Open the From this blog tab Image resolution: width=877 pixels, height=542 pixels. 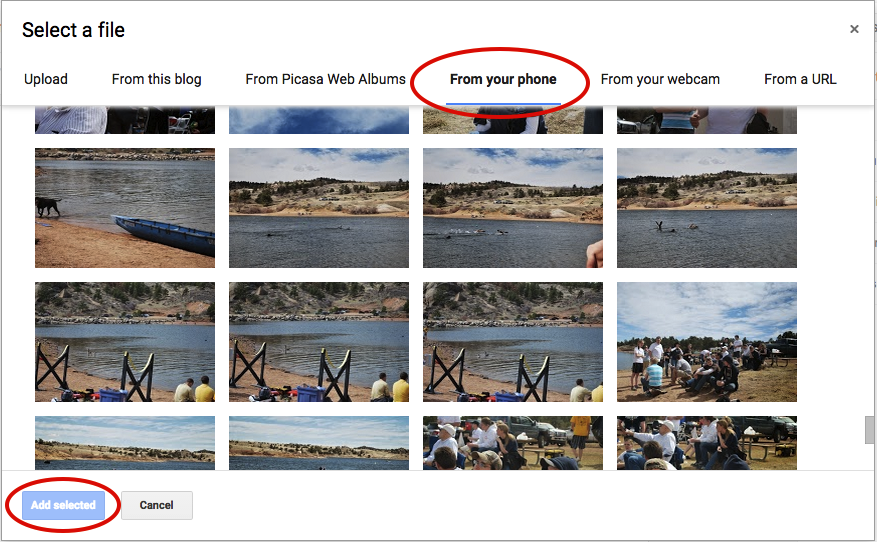pos(156,79)
